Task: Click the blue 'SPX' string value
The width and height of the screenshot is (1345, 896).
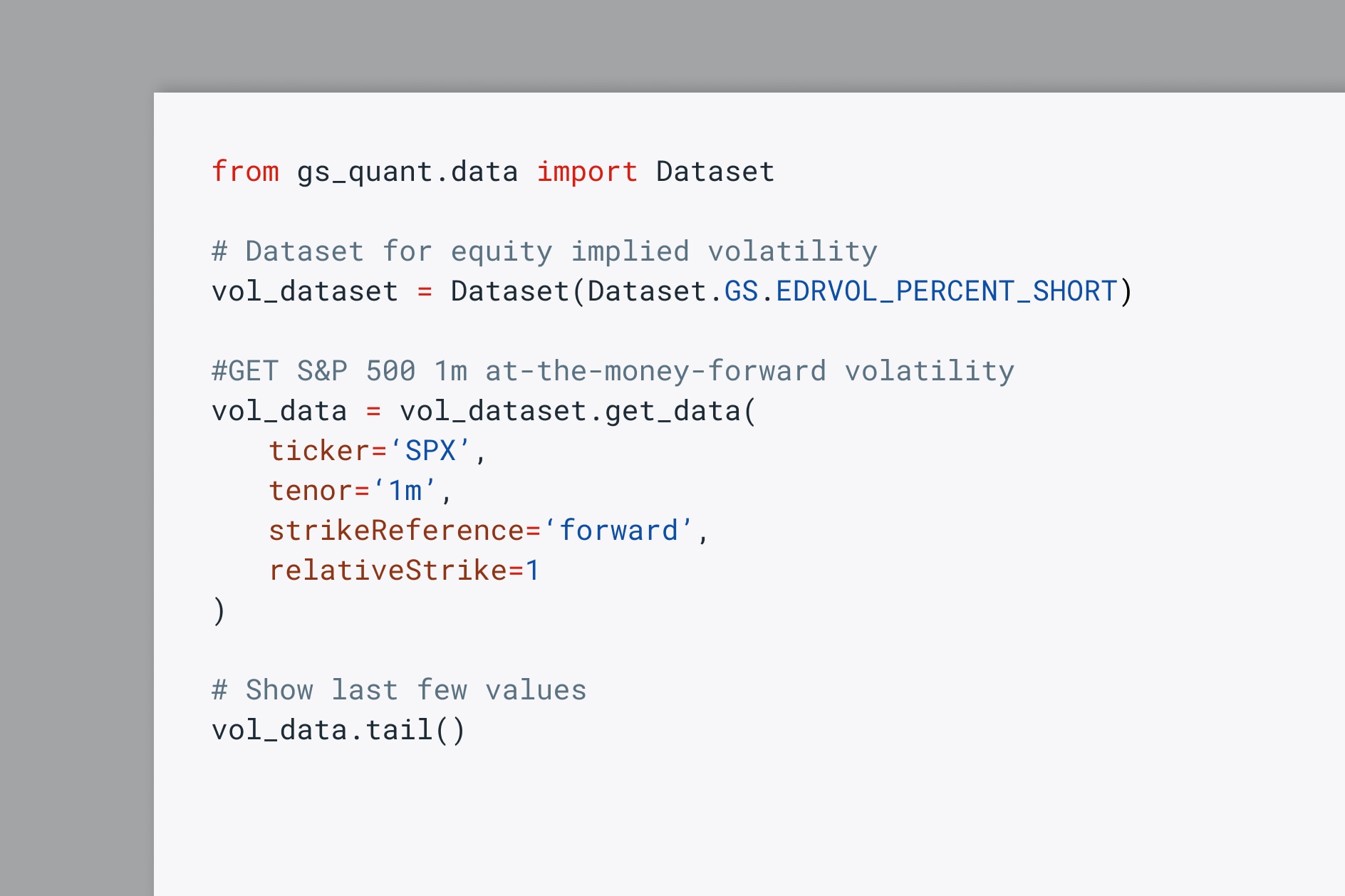Action: tap(430, 451)
